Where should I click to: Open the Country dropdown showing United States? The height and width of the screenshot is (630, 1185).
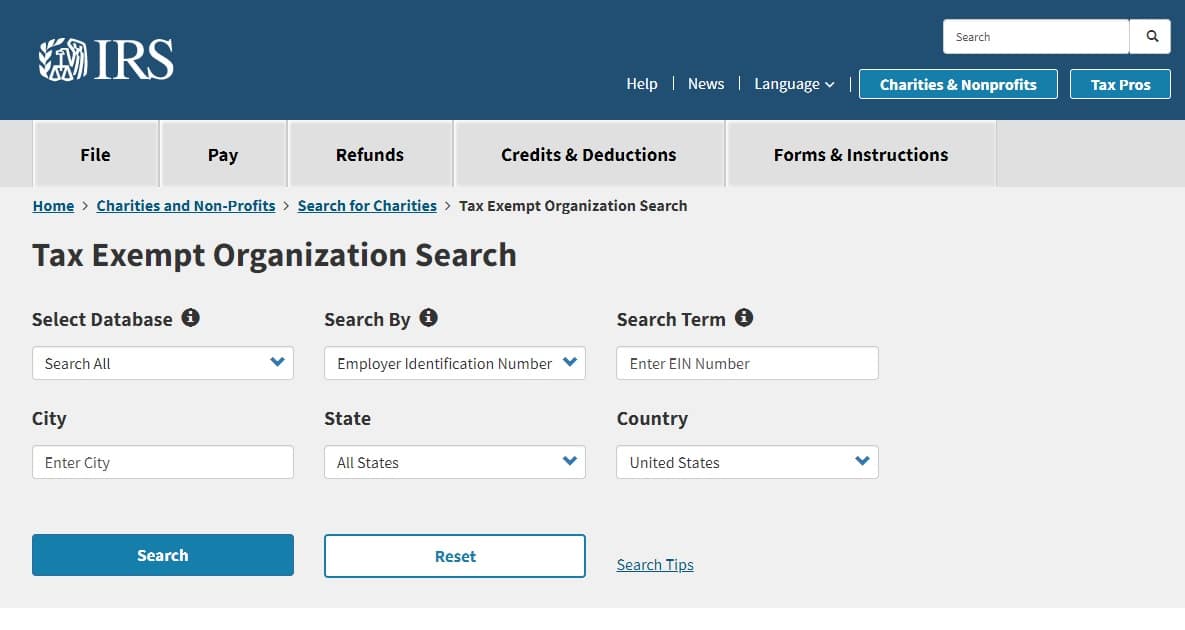(x=746, y=462)
